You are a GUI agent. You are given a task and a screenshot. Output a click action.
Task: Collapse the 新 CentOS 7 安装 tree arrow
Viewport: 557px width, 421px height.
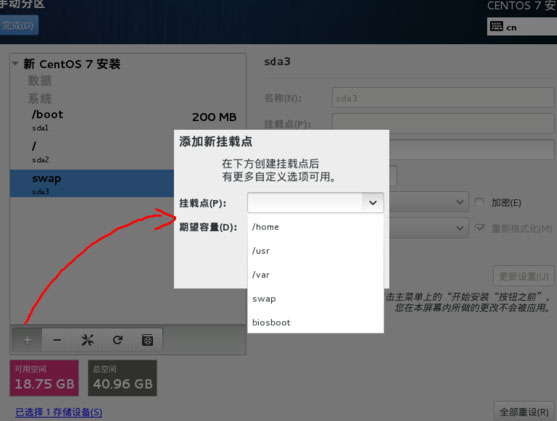click(x=15, y=64)
